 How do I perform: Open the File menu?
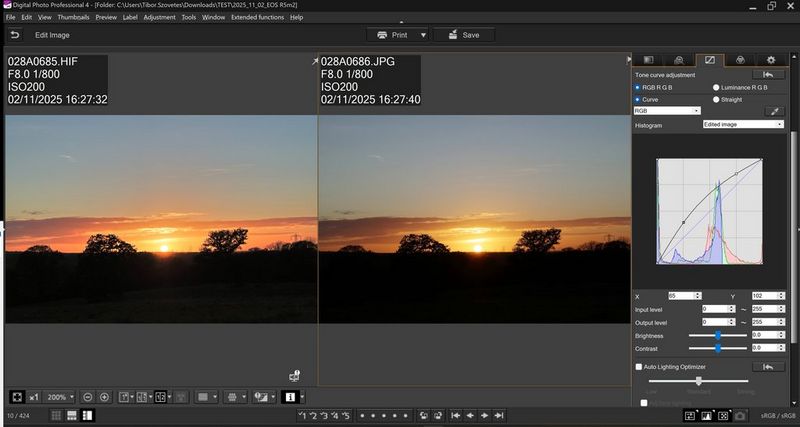click(x=10, y=17)
